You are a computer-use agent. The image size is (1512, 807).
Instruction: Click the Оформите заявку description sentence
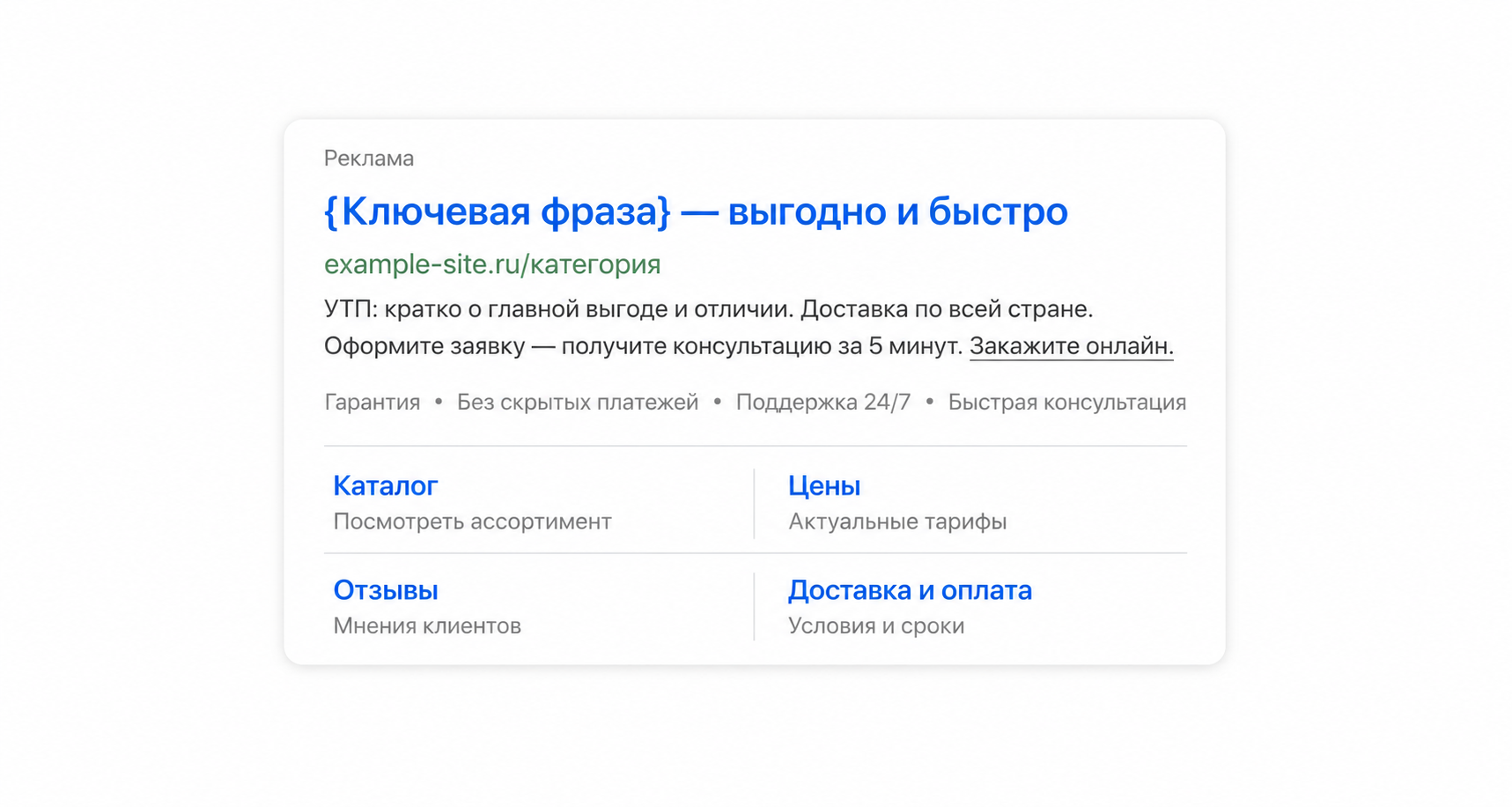tap(643, 346)
